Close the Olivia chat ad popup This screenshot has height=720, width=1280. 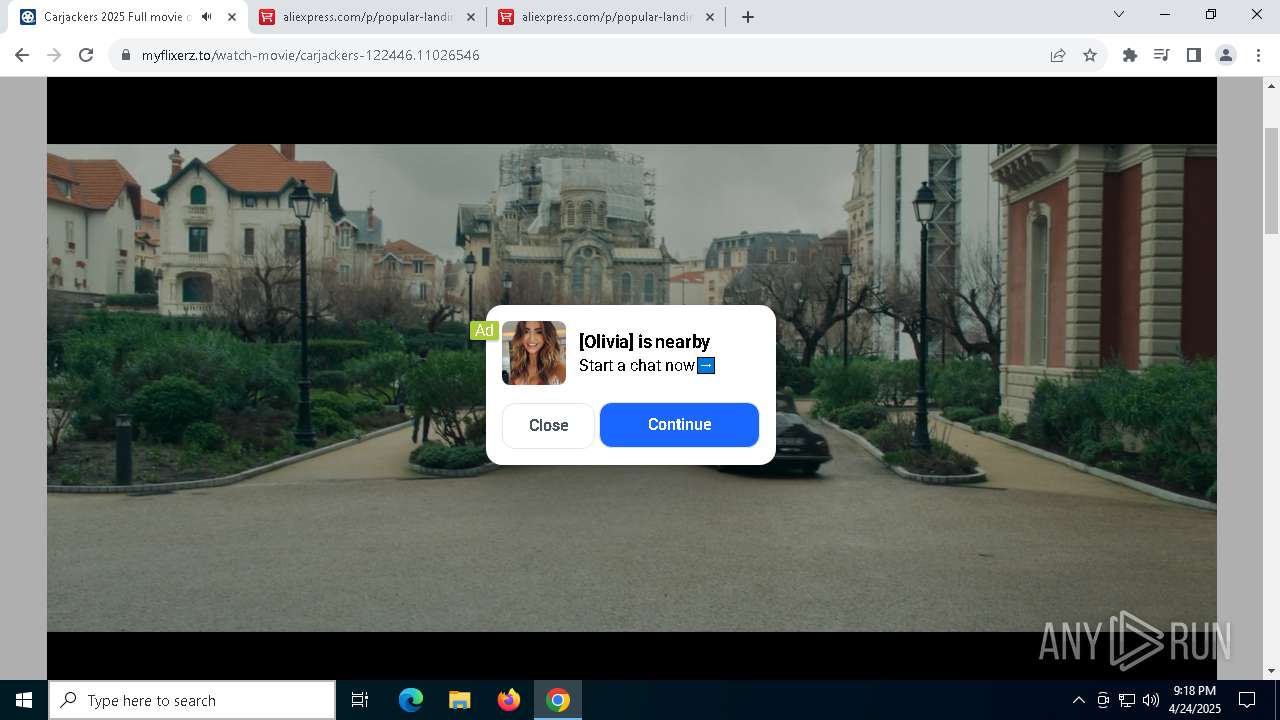click(x=548, y=425)
